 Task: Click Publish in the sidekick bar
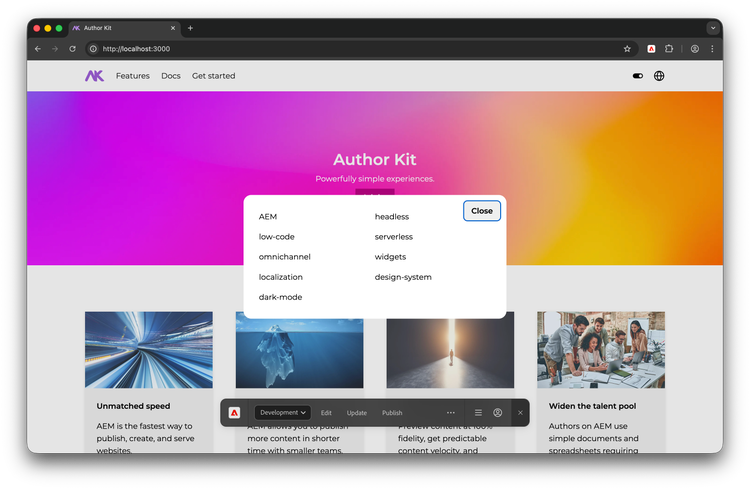coord(392,412)
